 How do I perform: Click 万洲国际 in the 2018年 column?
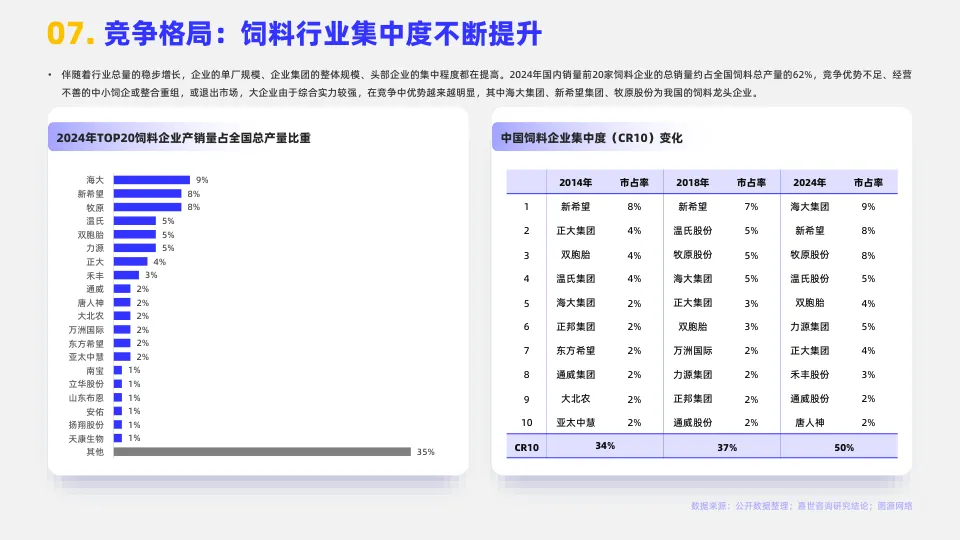(692, 351)
